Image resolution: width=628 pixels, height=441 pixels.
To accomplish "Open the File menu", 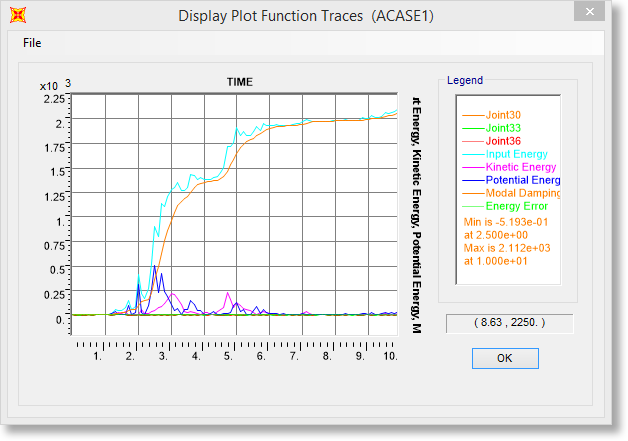I will (x=32, y=43).
